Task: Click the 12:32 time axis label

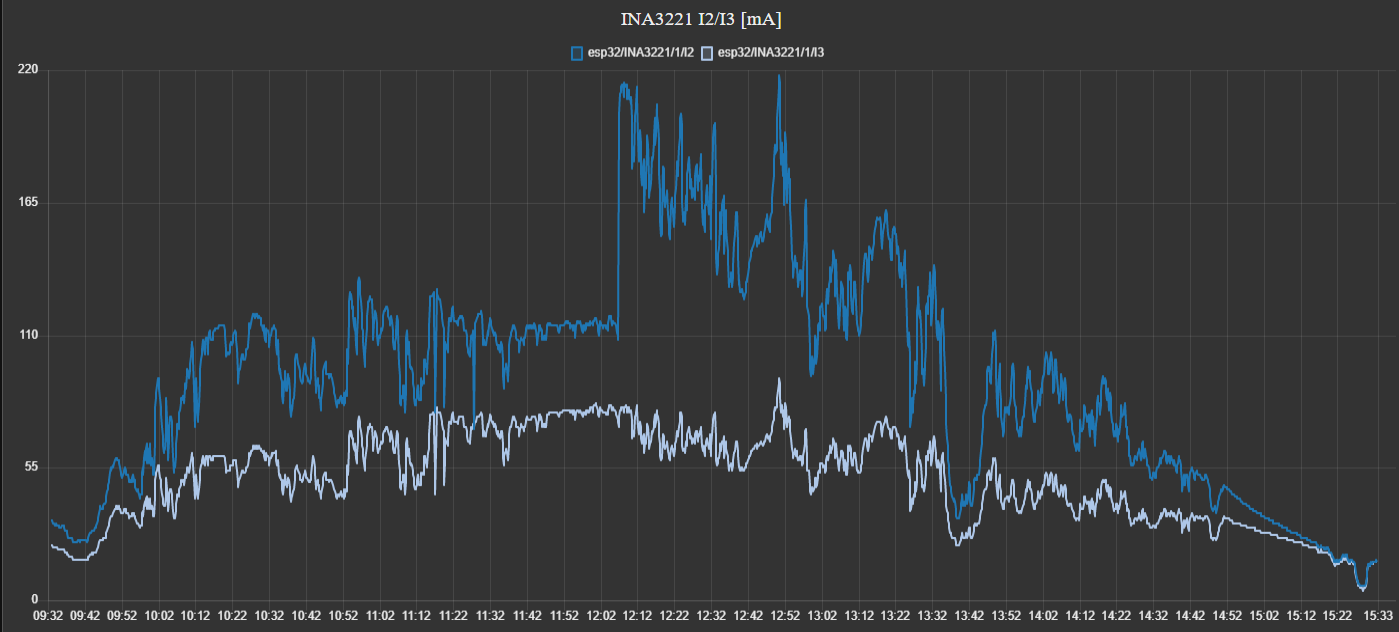Action: tap(712, 617)
